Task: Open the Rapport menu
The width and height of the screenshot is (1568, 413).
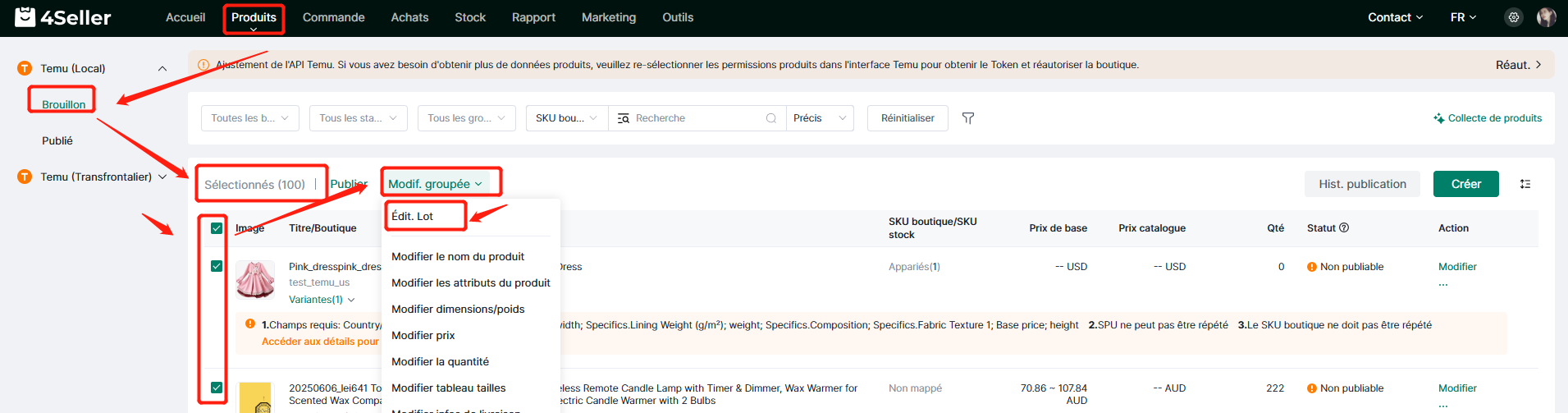Action: [x=533, y=17]
